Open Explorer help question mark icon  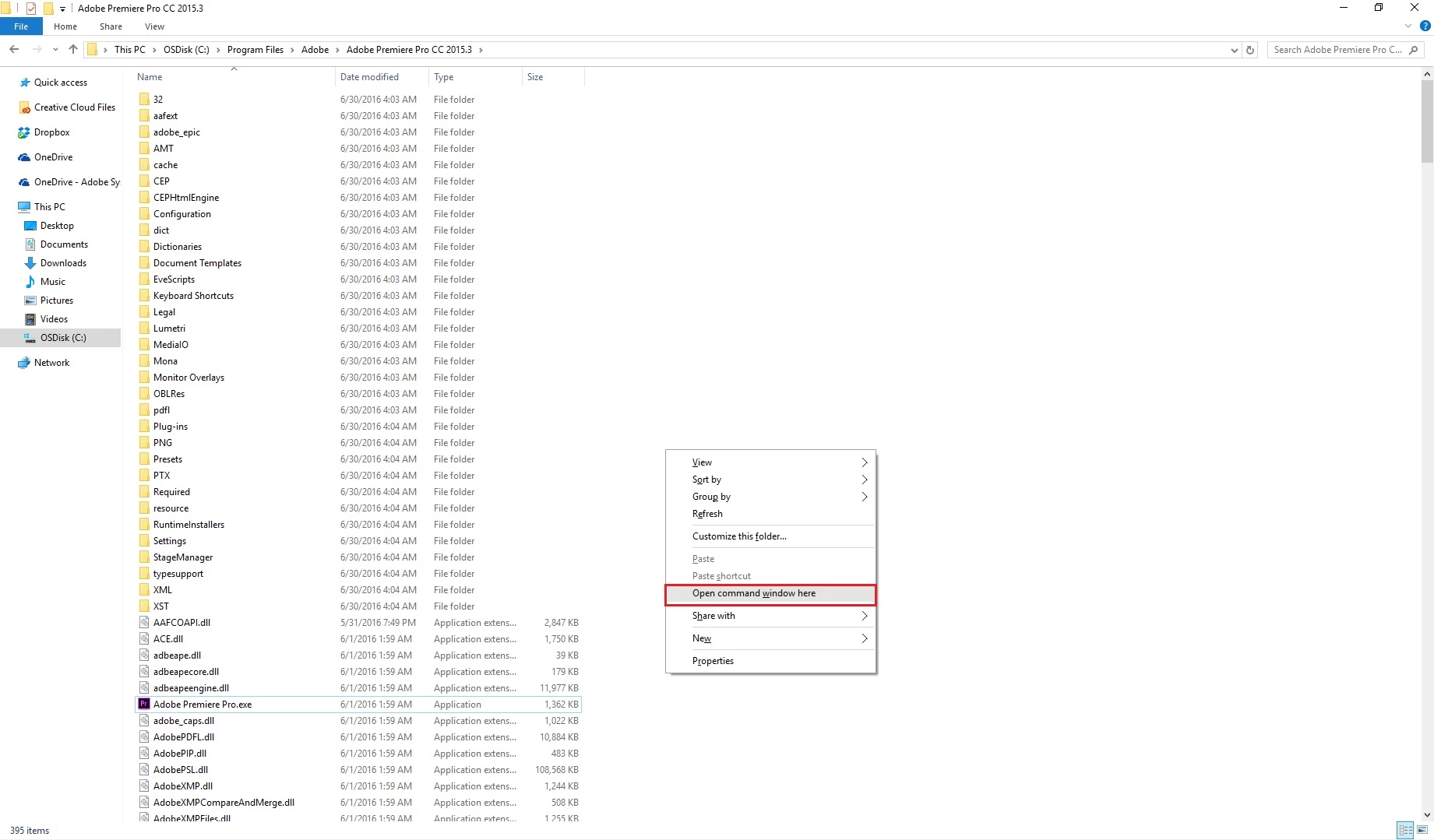tap(1425, 26)
